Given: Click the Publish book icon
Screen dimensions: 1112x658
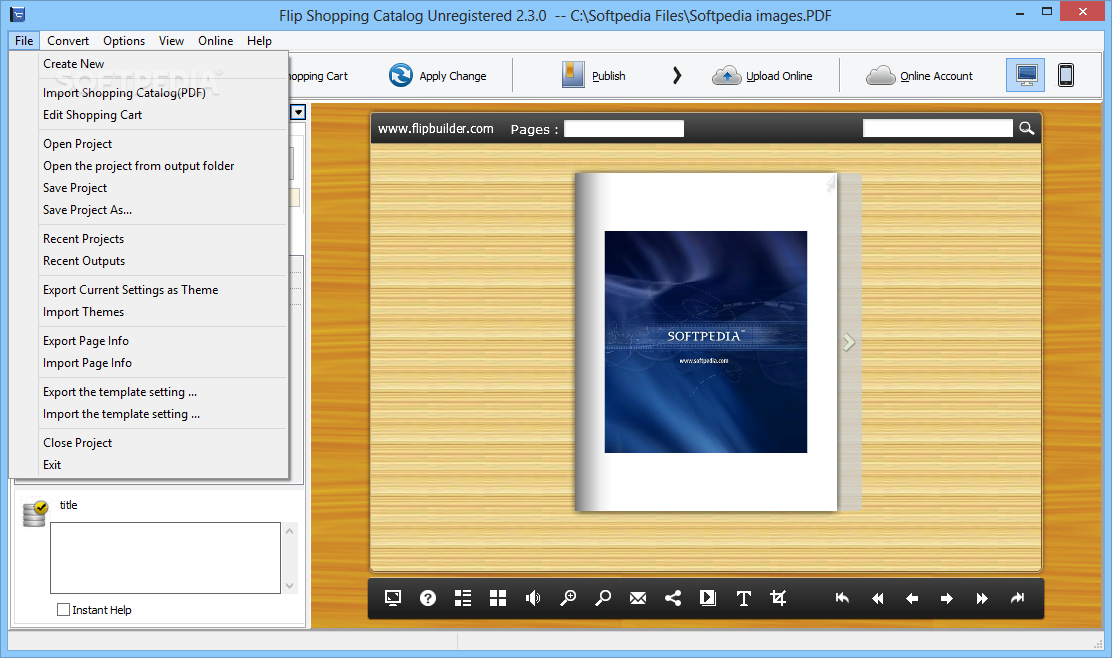Looking at the screenshot, I should point(573,74).
